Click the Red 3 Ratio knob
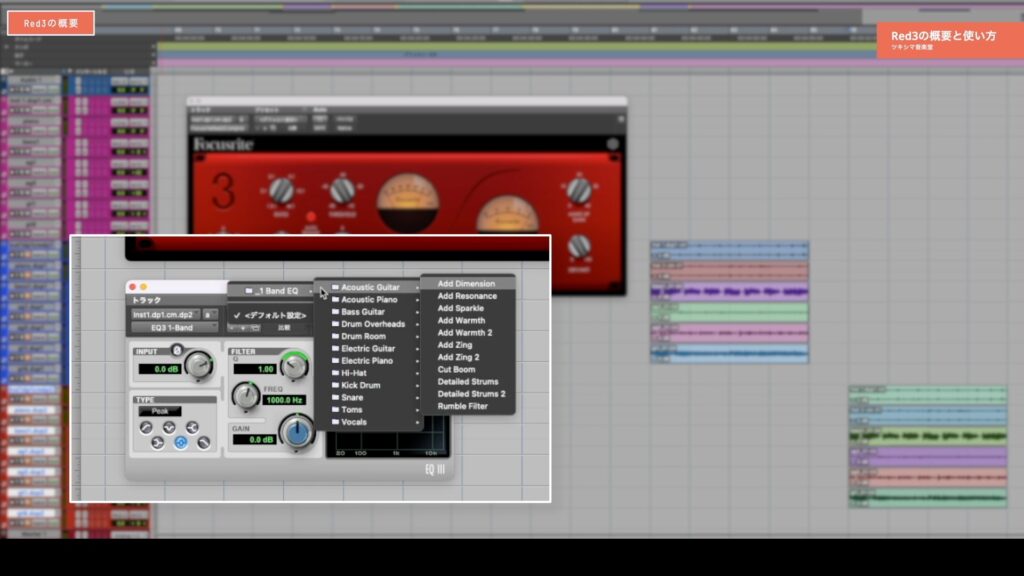Viewport: 1024px width, 576px height. click(x=281, y=191)
